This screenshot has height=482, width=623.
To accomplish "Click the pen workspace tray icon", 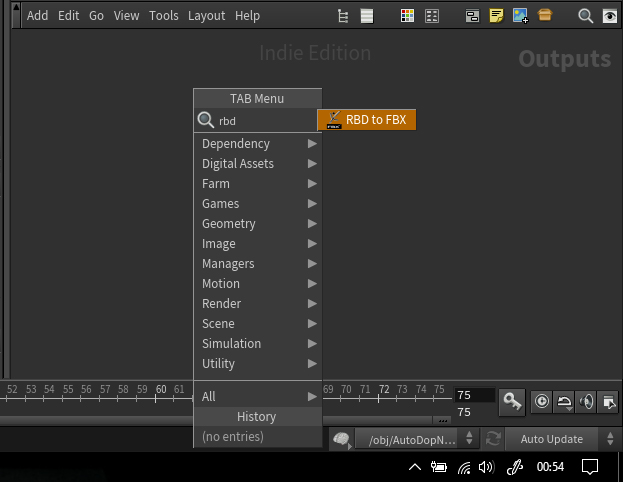I will (515, 467).
